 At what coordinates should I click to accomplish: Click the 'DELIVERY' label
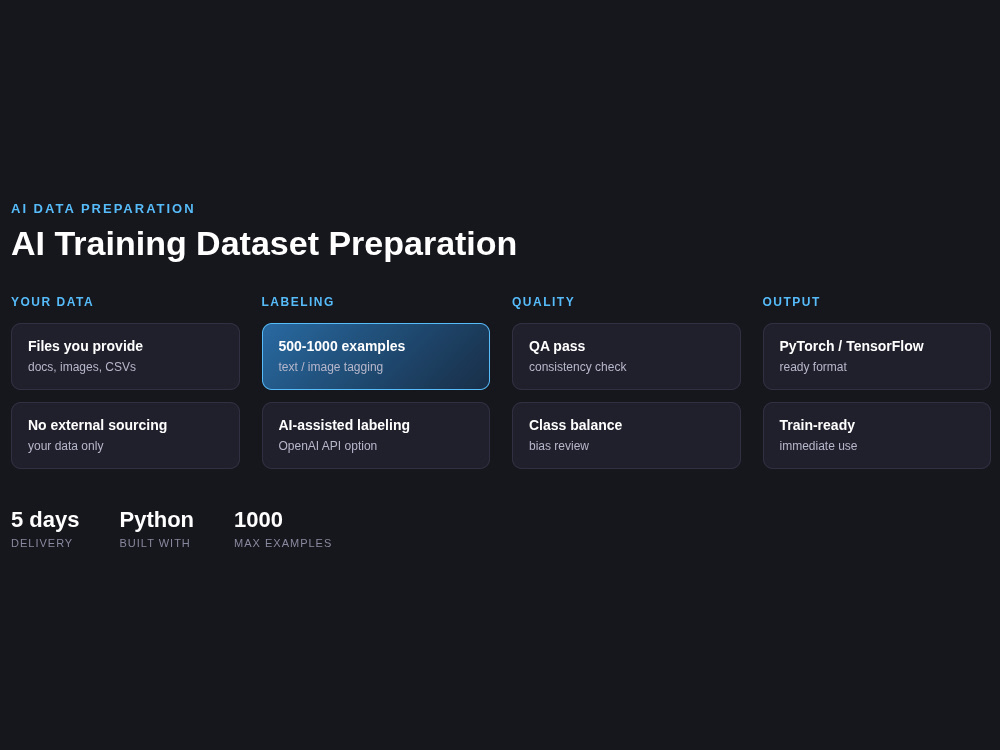coord(42,543)
